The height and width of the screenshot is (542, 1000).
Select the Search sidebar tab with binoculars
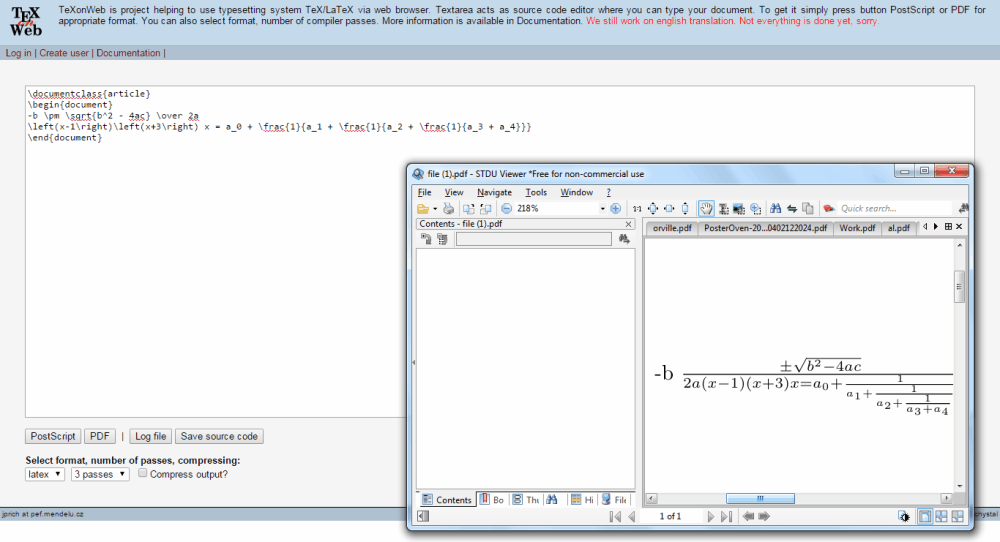pyautogui.click(x=552, y=500)
